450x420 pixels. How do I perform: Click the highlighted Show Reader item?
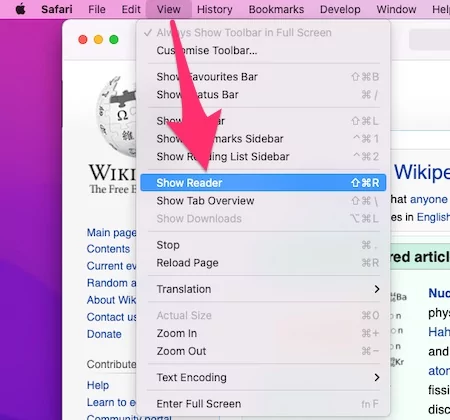263,183
